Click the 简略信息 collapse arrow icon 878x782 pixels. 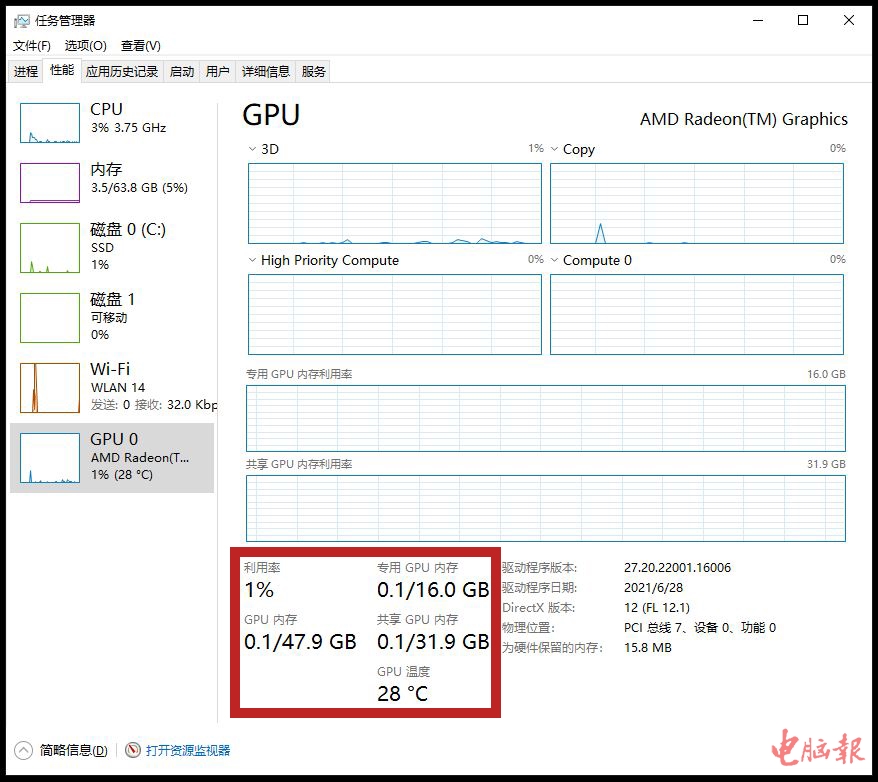pyautogui.click(x=23, y=750)
